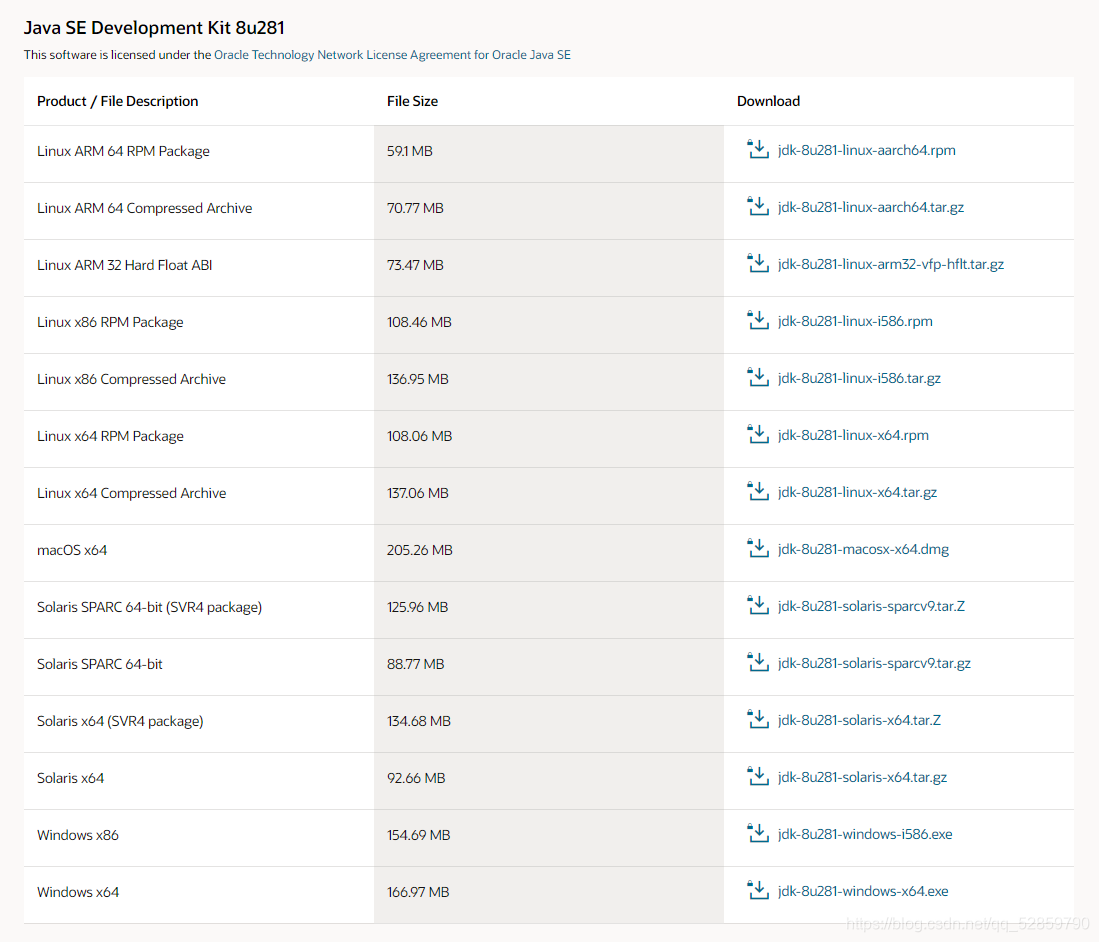Click the Download column header
The height and width of the screenshot is (942, 1099).
point(768,101)
